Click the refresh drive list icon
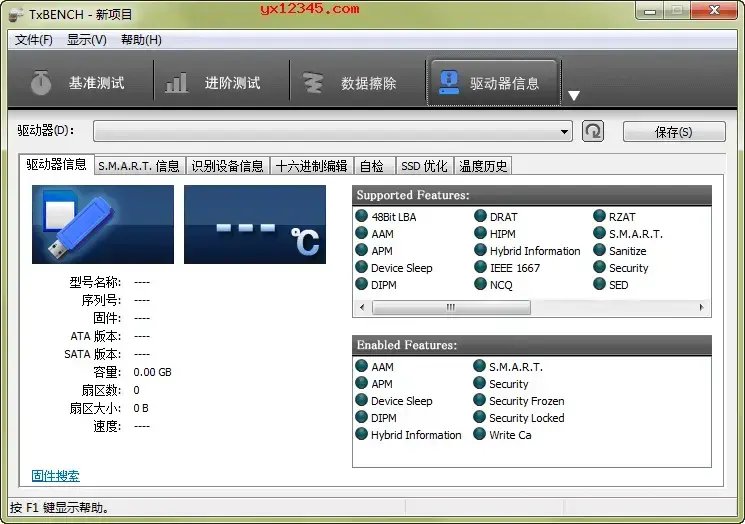This screenshot has height=524, width=745. click(x=593, y=131)
